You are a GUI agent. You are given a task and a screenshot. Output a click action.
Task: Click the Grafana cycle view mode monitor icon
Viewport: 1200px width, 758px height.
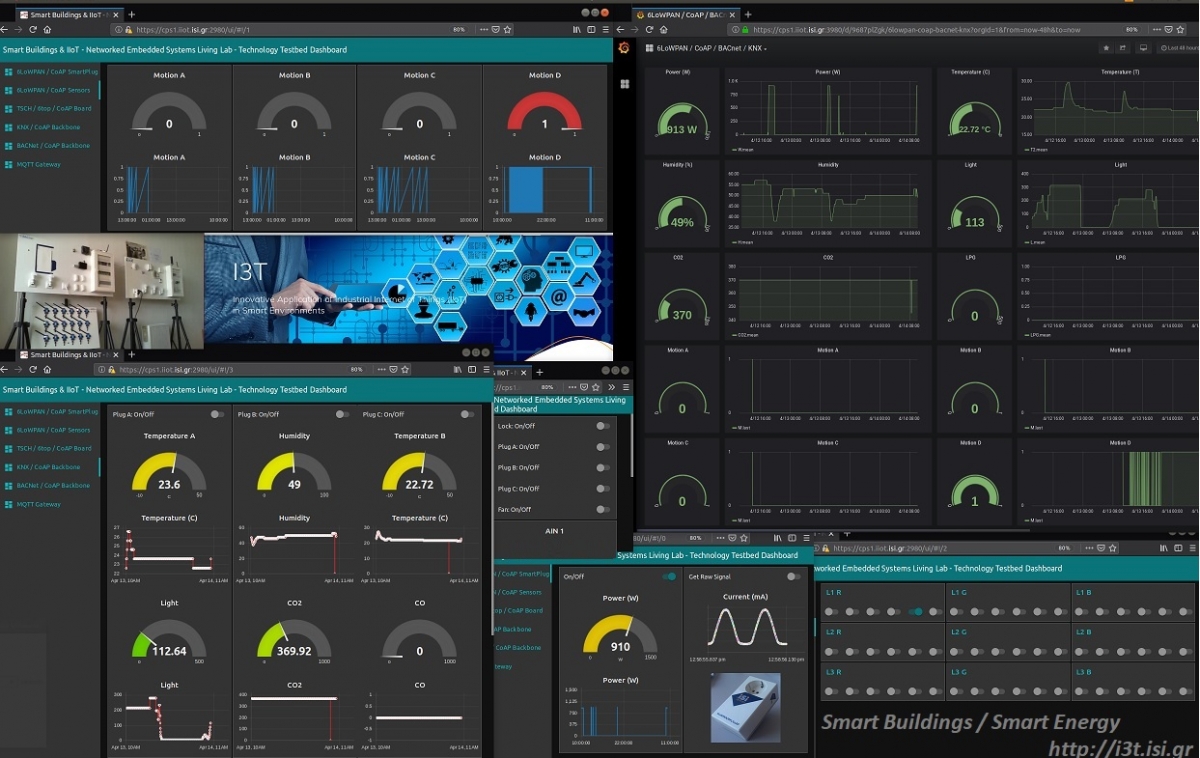(x=1143, y=48)
